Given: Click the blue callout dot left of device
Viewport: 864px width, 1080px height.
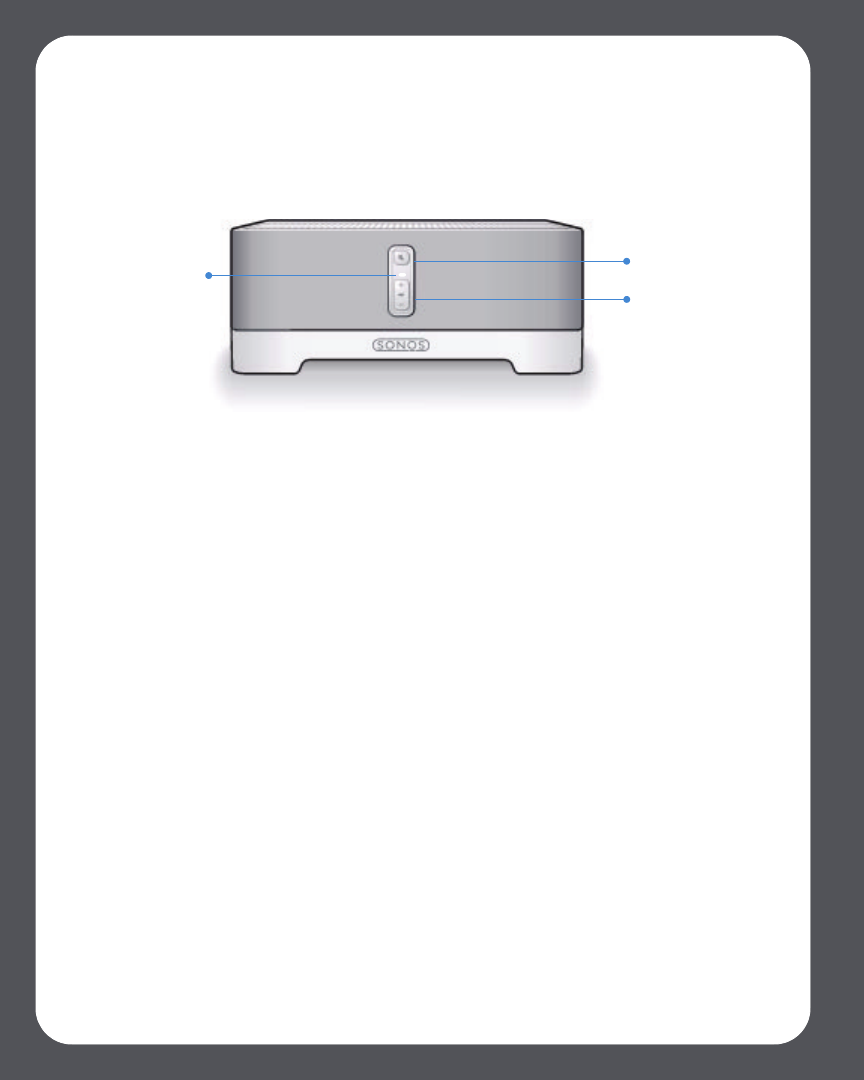Looking at the screenshot, I should tap(209, 276).
